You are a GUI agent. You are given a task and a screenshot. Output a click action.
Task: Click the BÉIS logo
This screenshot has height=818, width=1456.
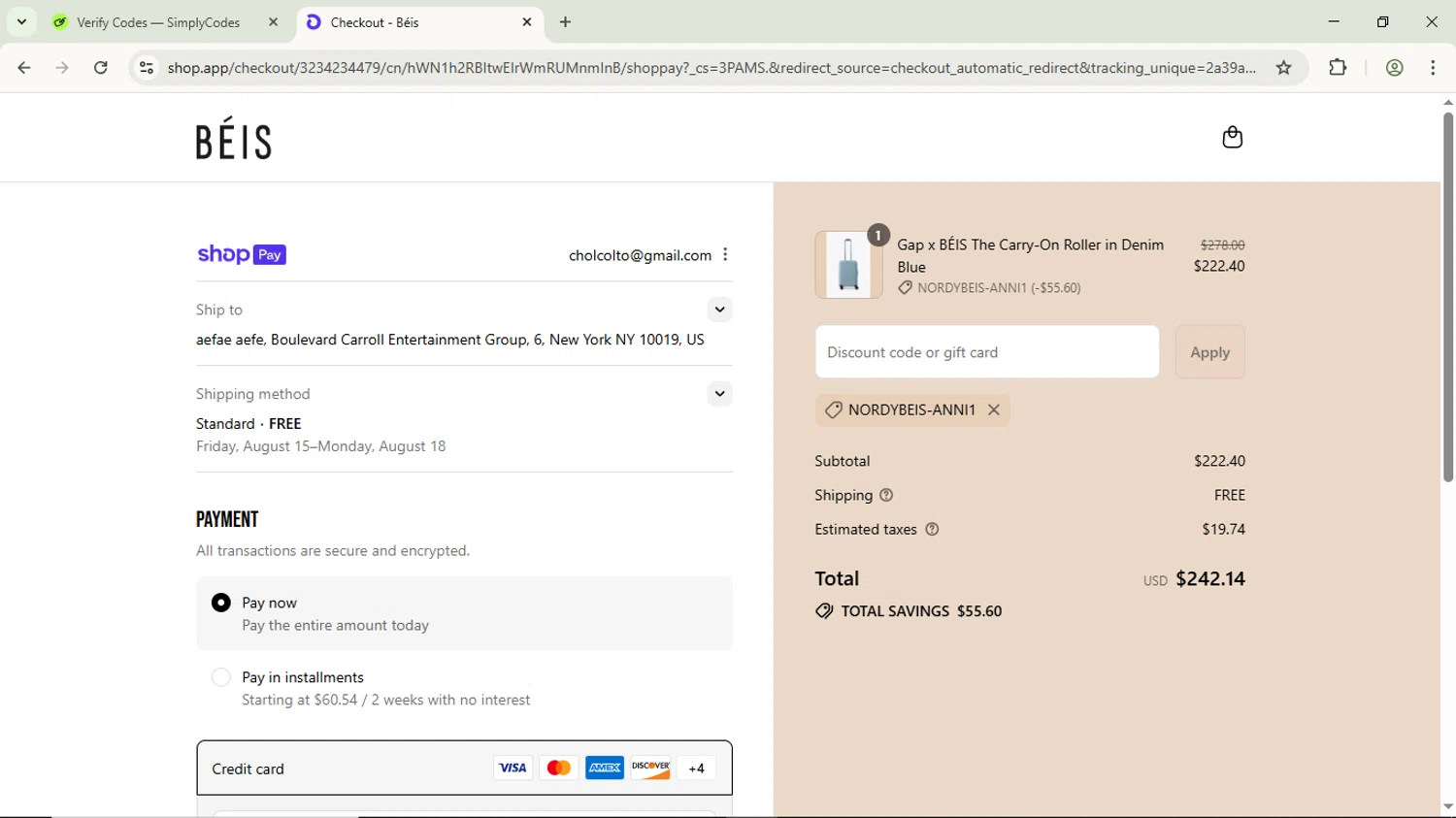234,139
